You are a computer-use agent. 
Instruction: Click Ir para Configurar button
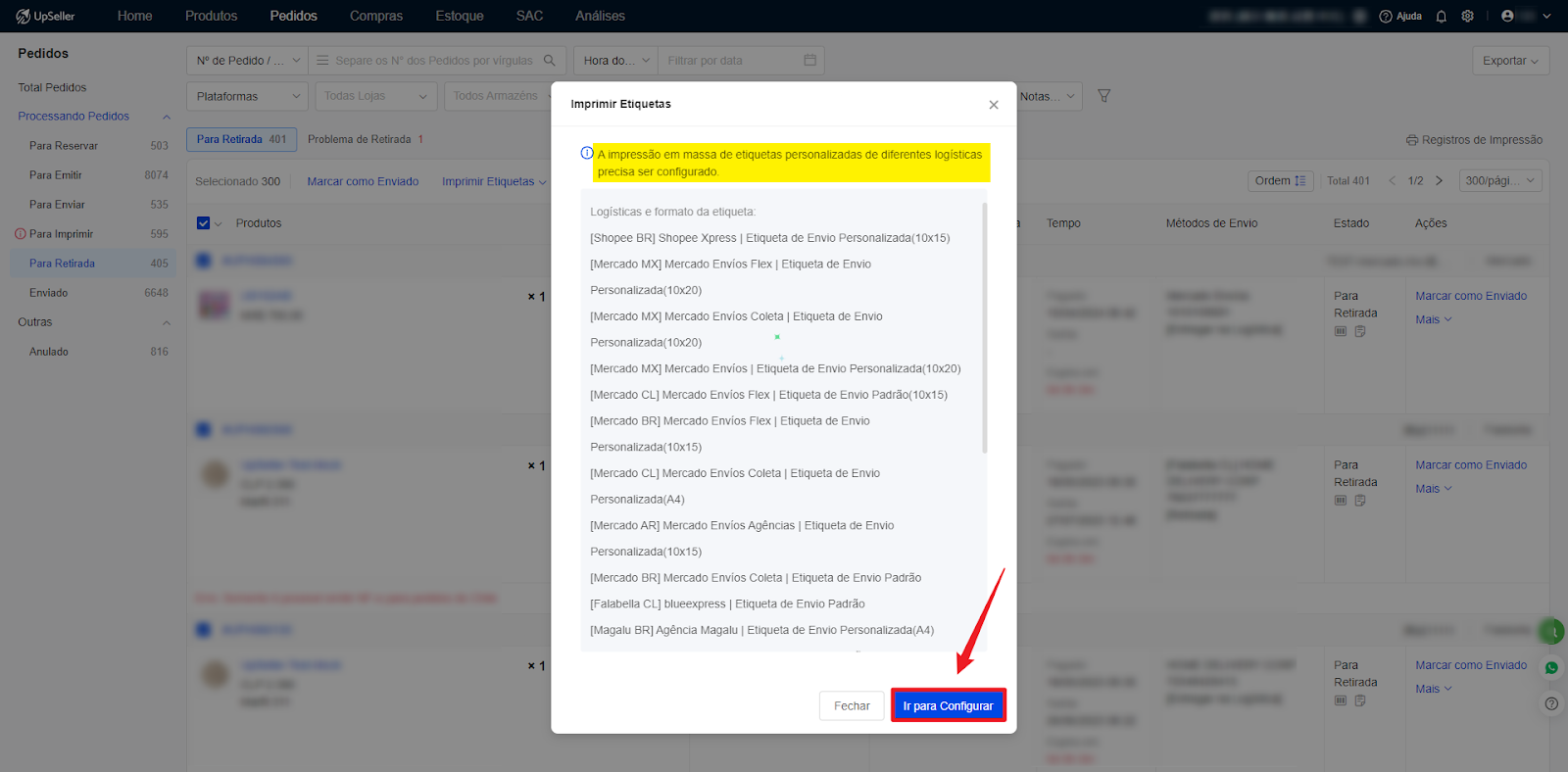point(948,705)
